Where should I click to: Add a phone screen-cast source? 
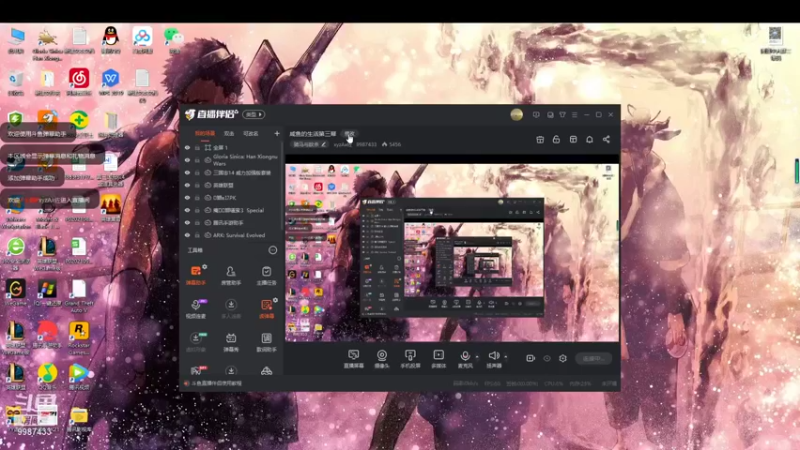(x=410, y=359)
